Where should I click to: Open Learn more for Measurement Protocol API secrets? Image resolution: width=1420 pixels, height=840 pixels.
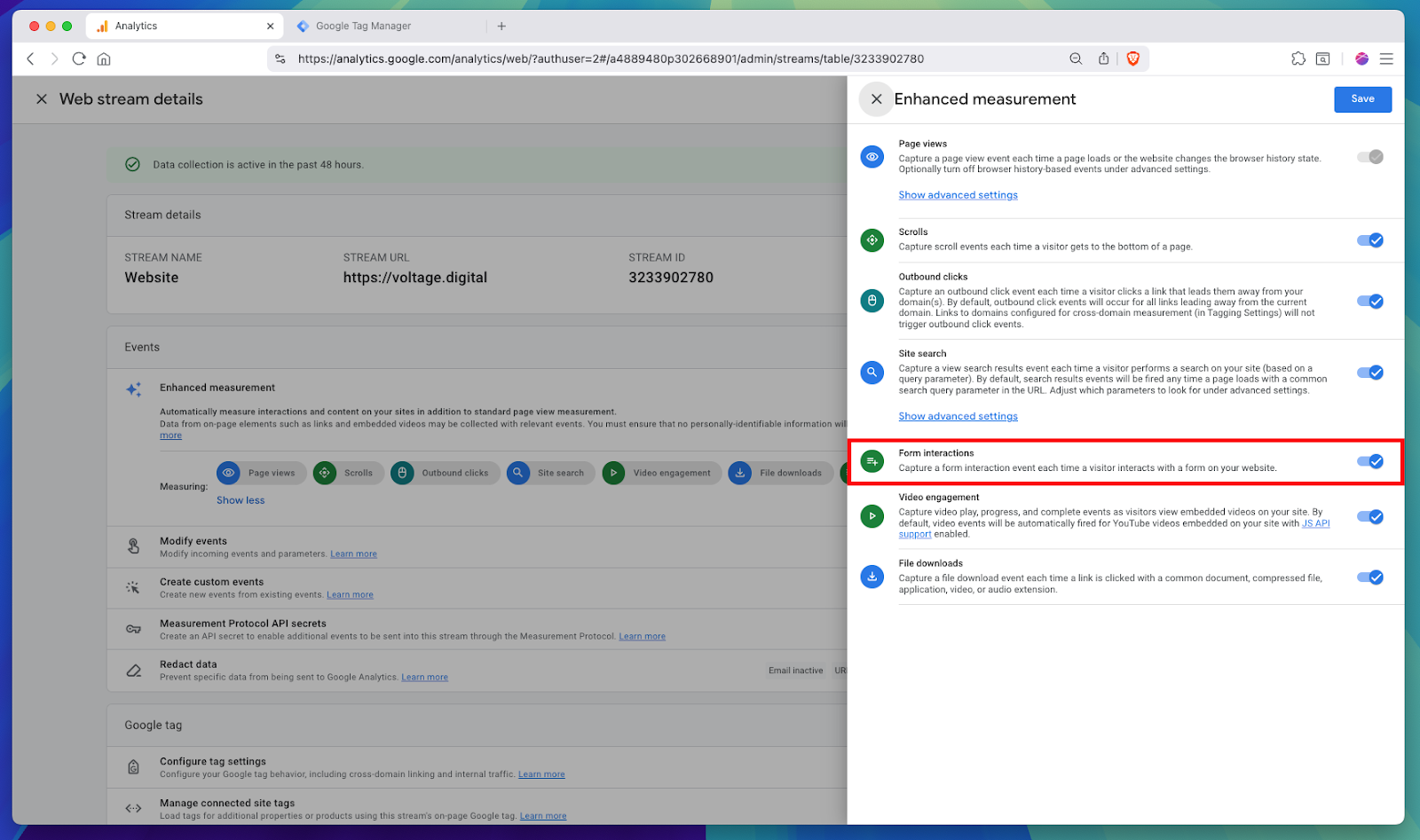(642, 637)
